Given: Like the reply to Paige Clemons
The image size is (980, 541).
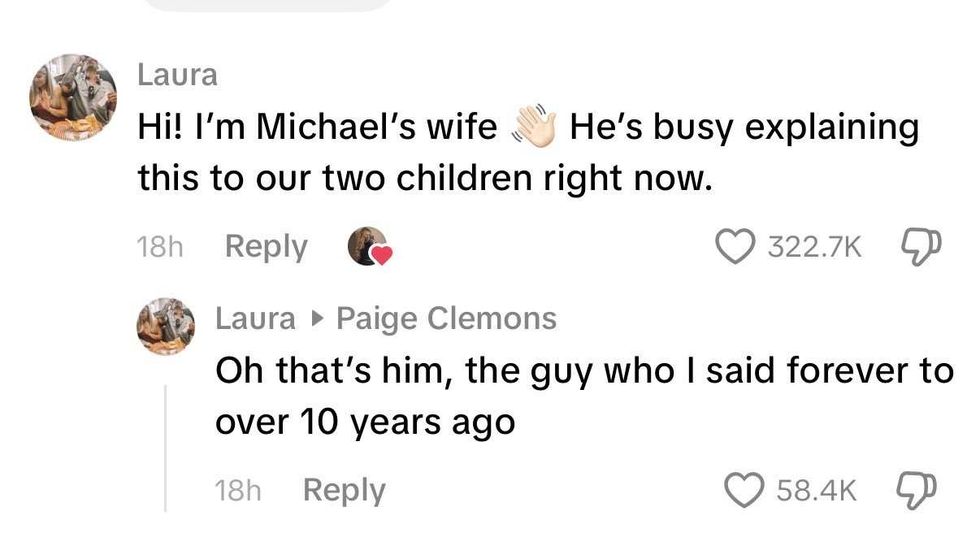Looking at the screenshot, I should pyautogui.click(x=741, y=490).
